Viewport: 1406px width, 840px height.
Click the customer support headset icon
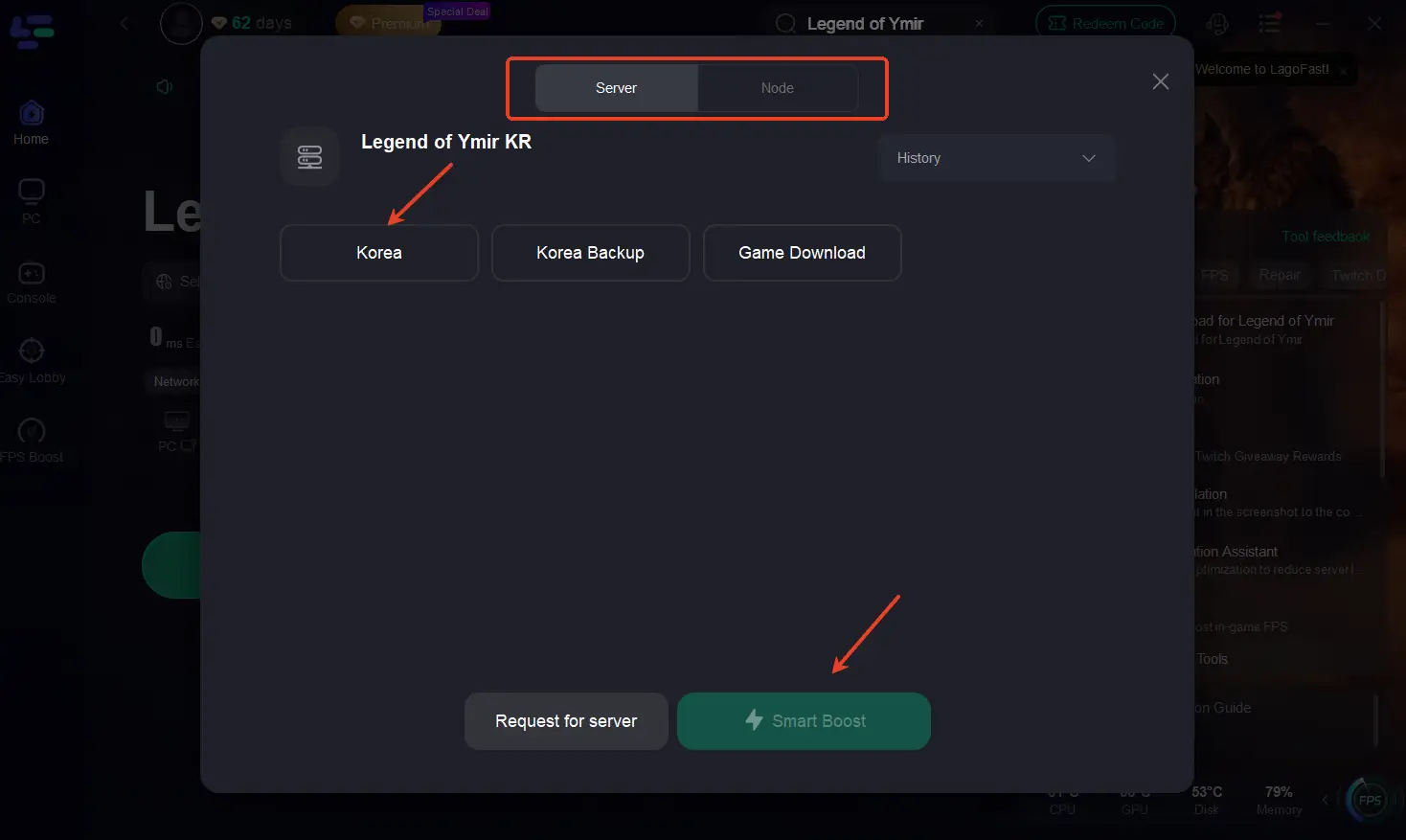(1216, 23)
